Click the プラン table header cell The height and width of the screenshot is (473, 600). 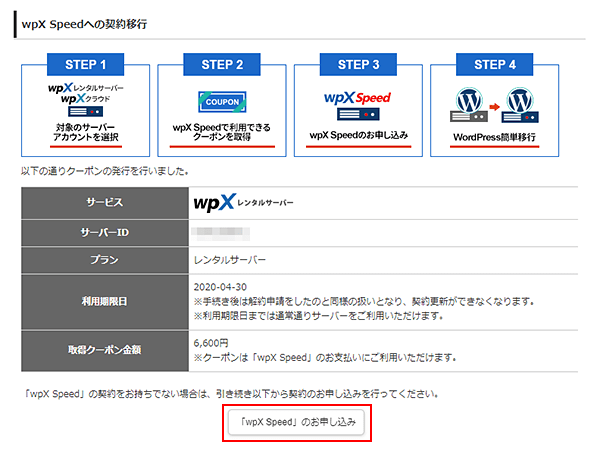105,260
